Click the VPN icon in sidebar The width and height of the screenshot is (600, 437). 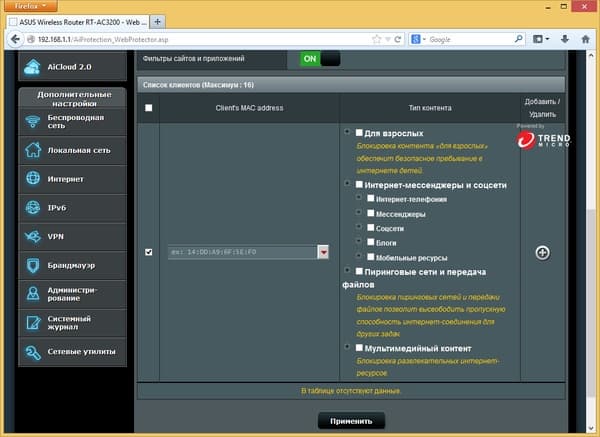click(33, 236)
